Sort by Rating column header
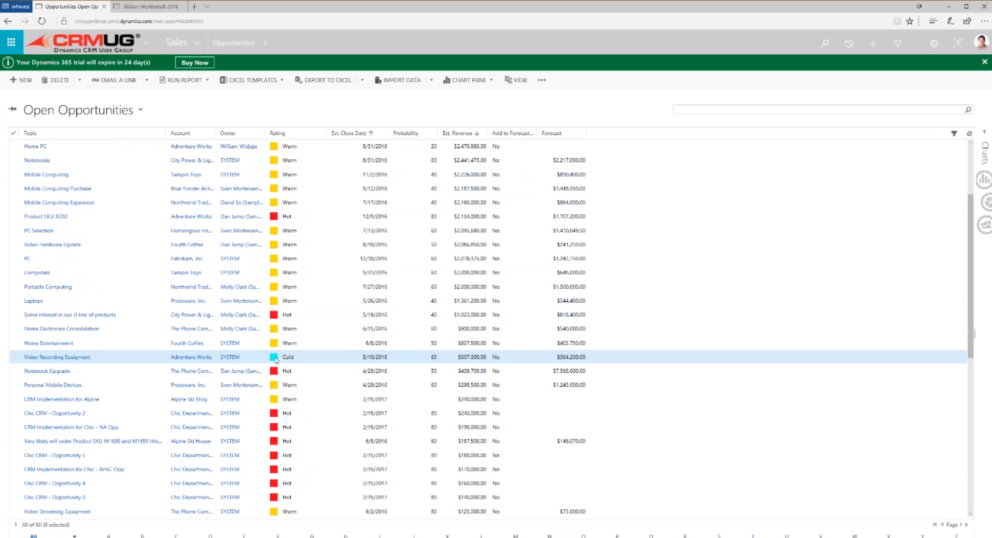 coord(277,134)
